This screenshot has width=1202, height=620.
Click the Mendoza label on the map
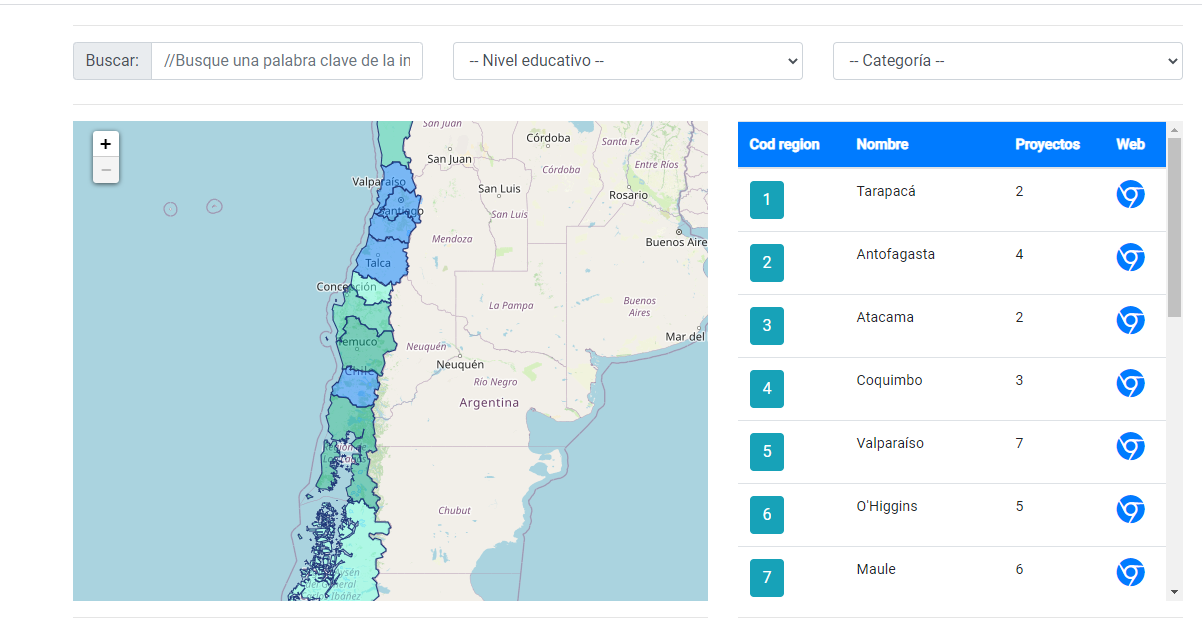point(451,239)
